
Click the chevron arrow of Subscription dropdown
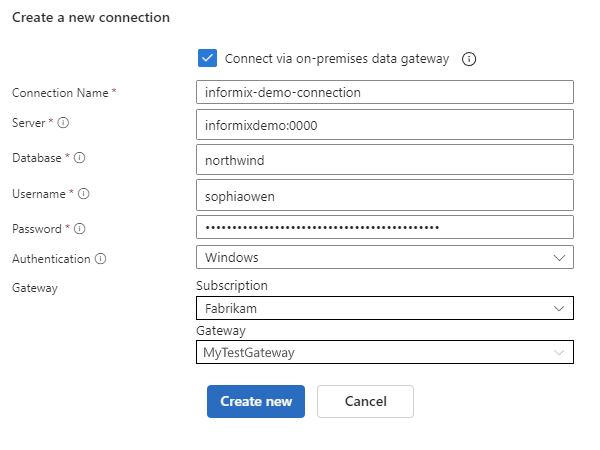pyautogui.click(x=559, y=309)
